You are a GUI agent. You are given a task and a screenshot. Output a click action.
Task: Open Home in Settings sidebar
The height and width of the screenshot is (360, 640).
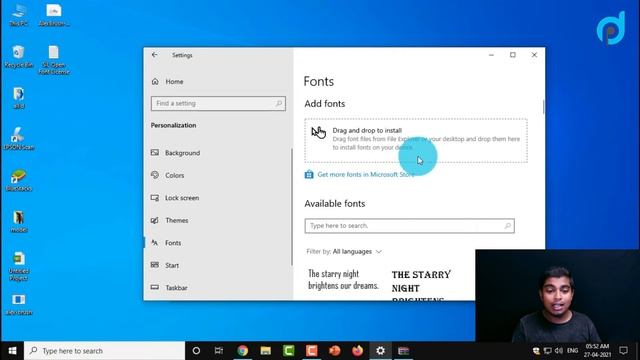click(174, 82)
